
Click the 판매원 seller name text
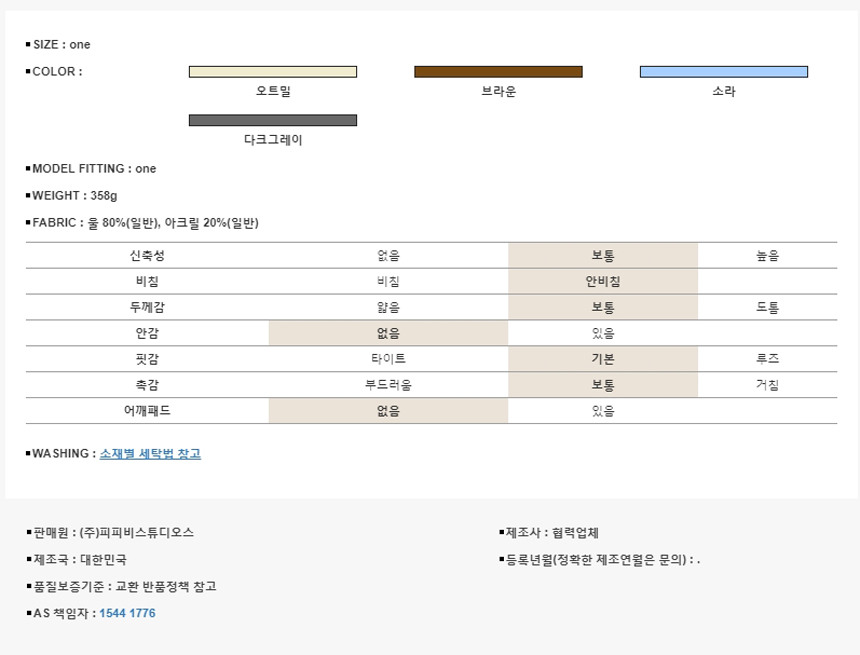(x=113, y=533)
